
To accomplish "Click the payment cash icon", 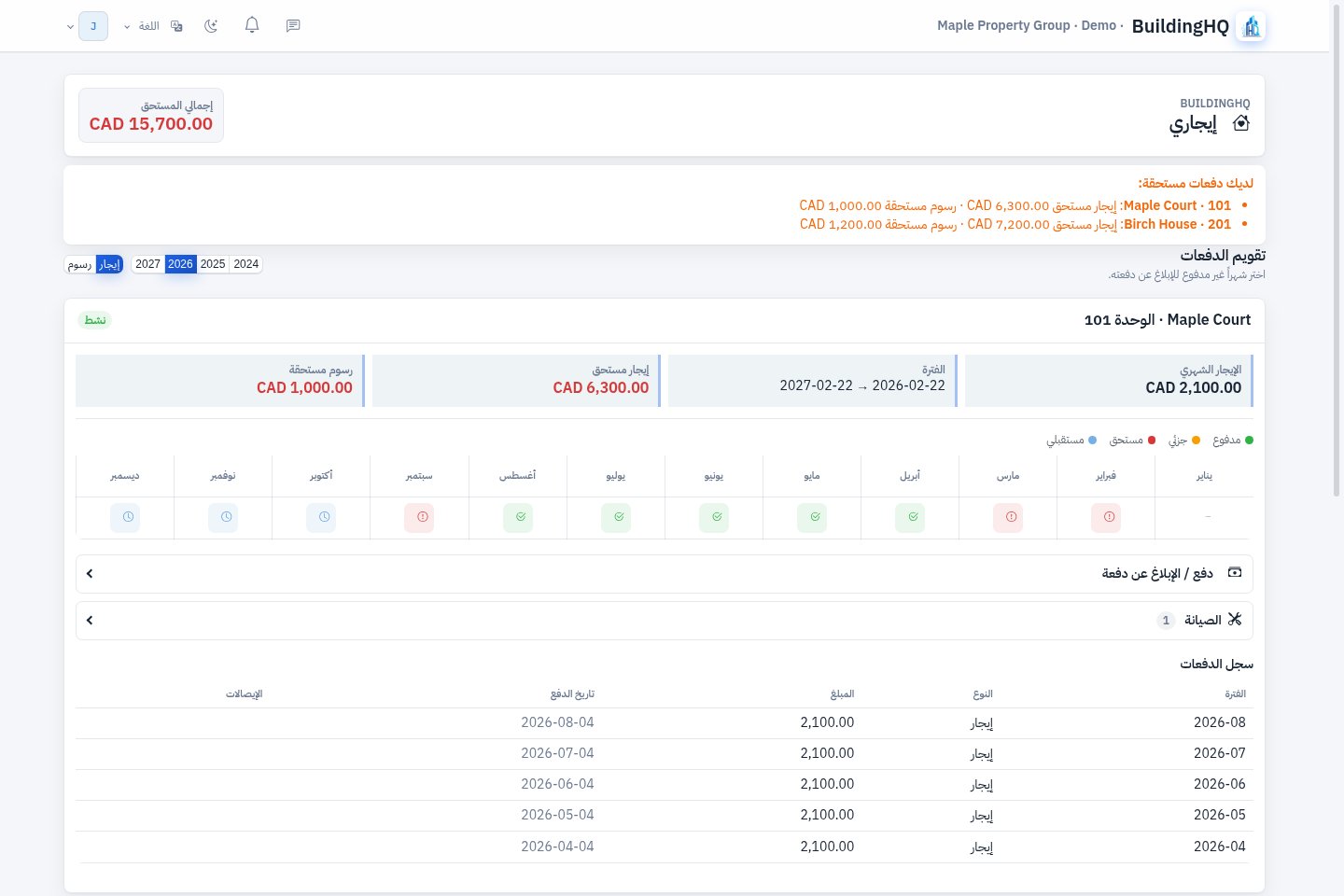I will coord(1235,573).
